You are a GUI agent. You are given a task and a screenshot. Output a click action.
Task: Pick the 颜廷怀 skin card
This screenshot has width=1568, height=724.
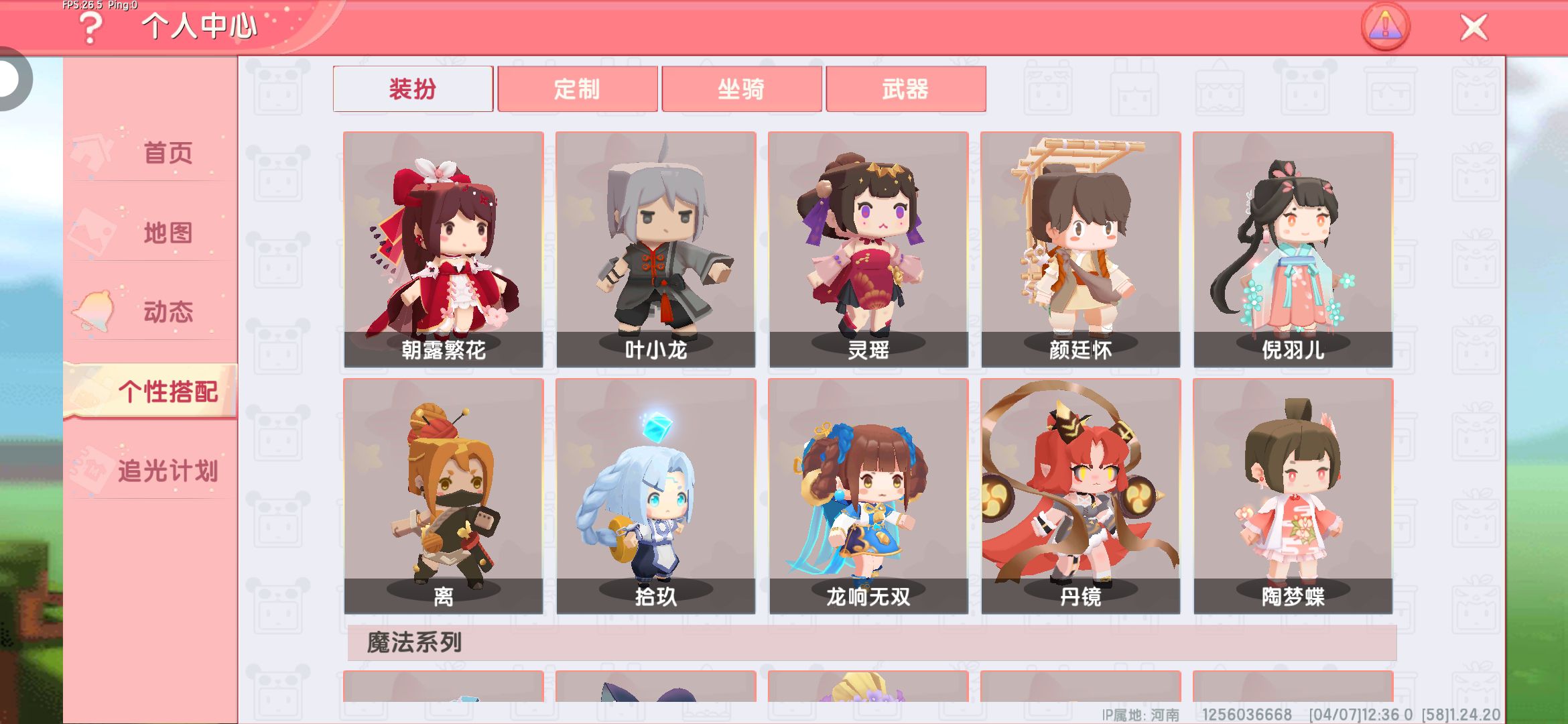(x=1081, y=249)
